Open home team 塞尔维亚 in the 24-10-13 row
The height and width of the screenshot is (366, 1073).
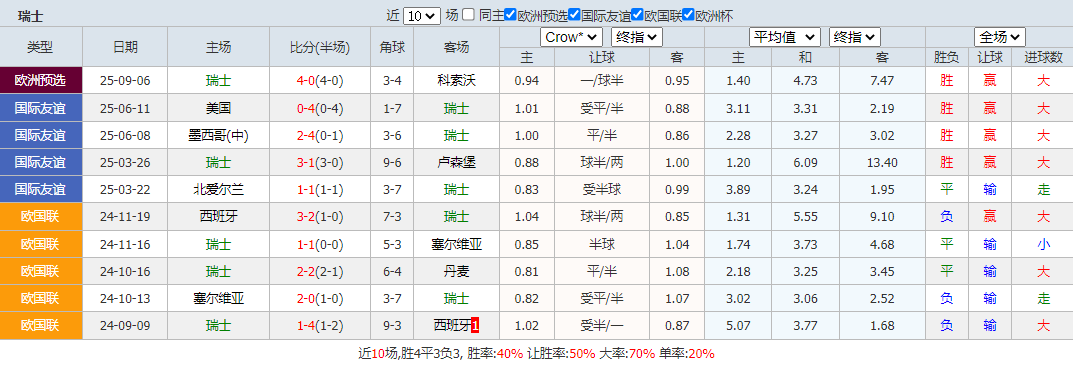[x=218, y=298]
